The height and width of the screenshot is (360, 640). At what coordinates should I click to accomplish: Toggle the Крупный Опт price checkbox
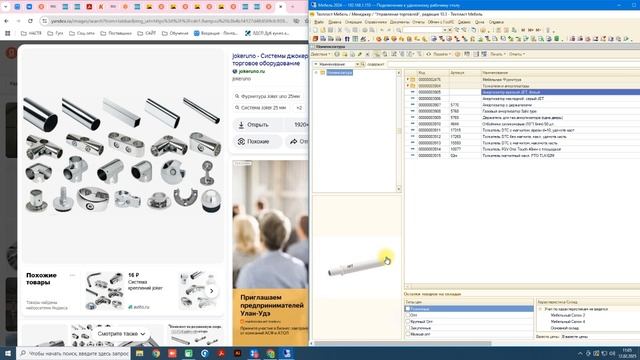pyautogui.click(x=407, y=322)
